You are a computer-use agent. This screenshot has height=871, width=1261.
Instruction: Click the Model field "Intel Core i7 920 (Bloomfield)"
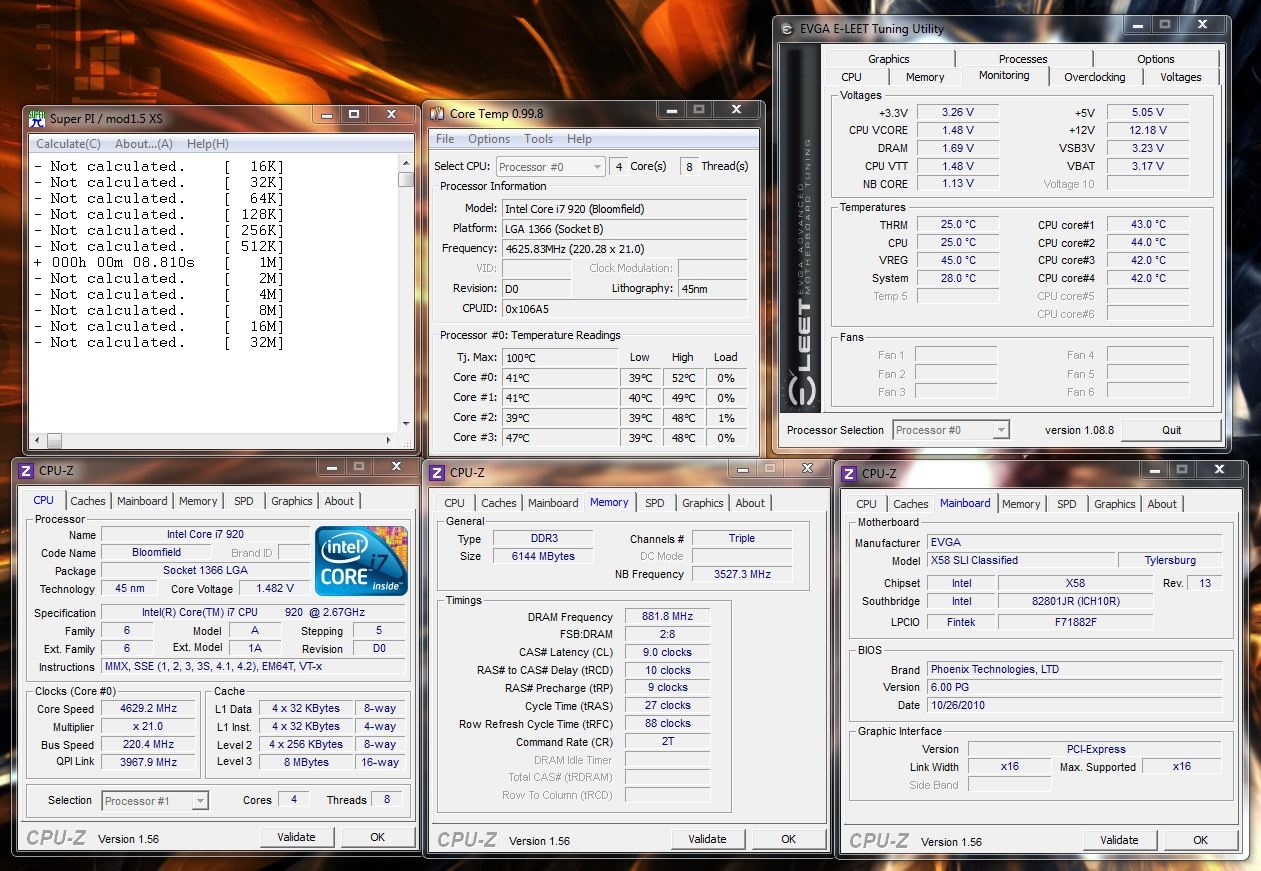coord(624,208)
